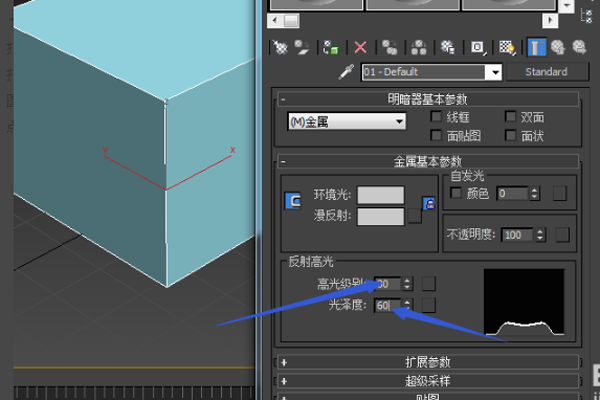Enable the 双面 checkbox
600x400 pixels.
point(510,116)
